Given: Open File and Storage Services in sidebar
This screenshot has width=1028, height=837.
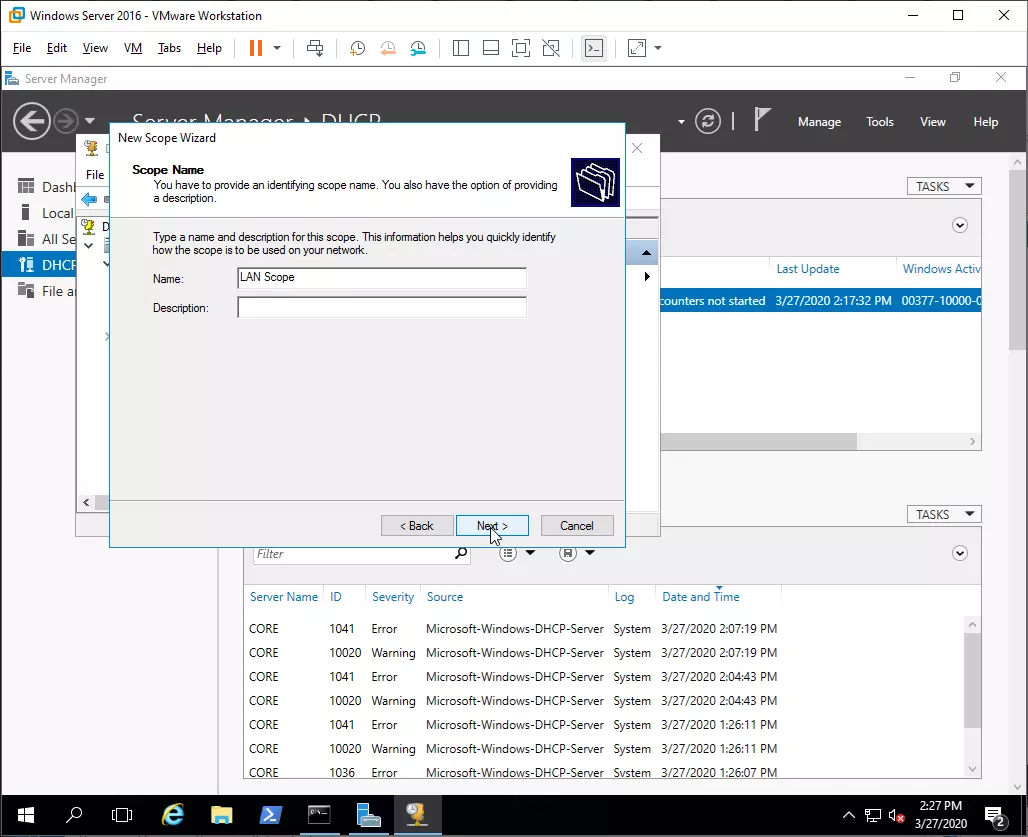Looking at the screenshot, I should click(46, 291).
